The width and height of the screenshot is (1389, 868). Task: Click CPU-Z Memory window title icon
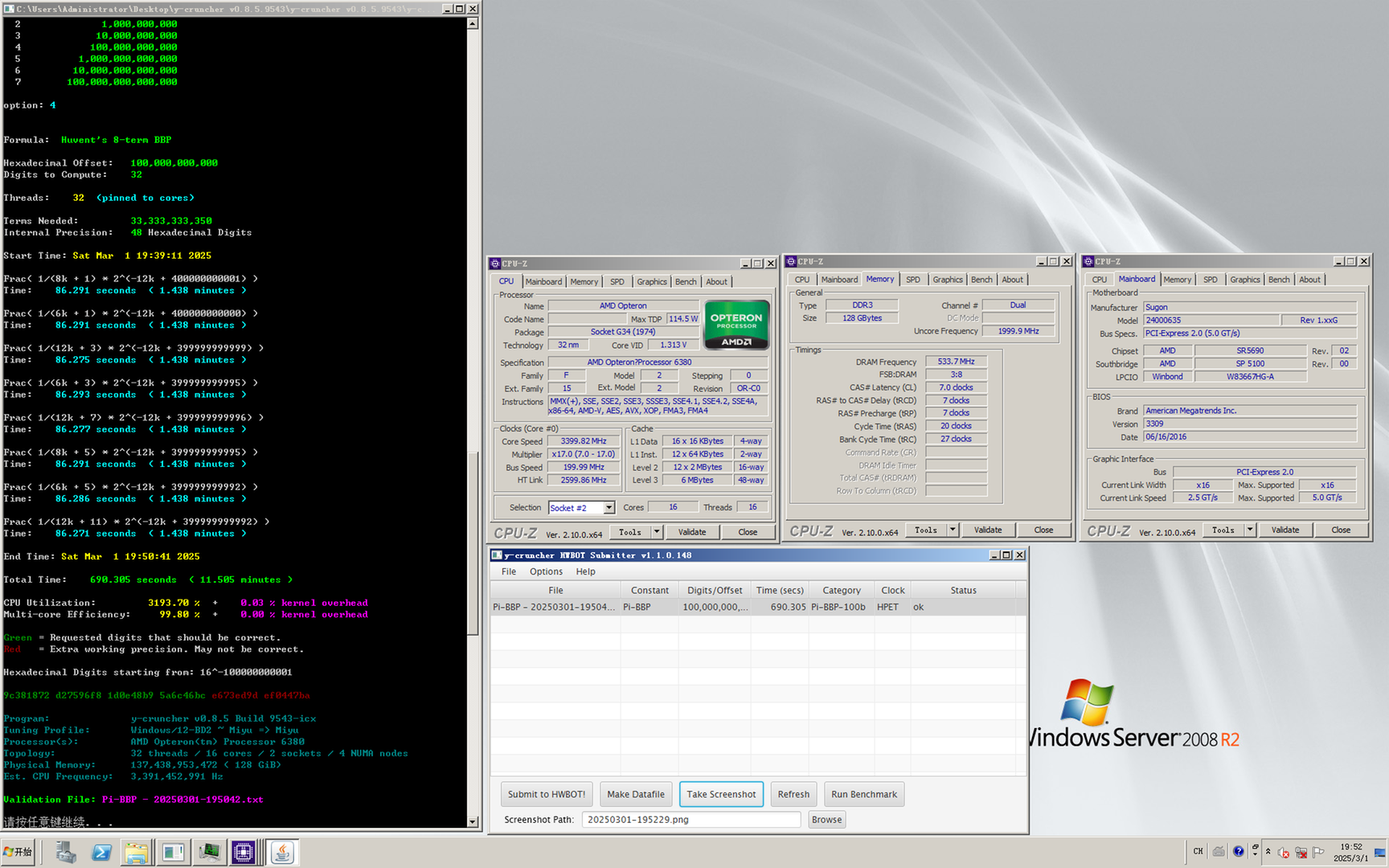(791, 261)
